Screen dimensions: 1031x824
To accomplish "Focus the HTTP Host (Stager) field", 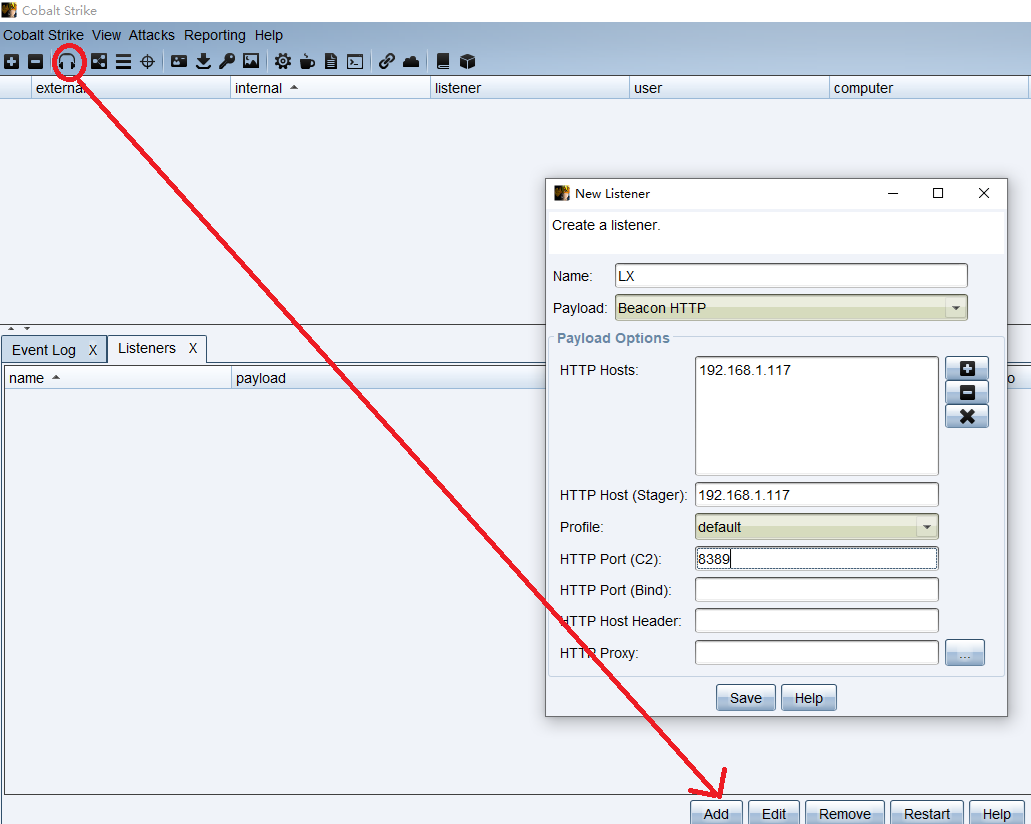I will [817, 495].
